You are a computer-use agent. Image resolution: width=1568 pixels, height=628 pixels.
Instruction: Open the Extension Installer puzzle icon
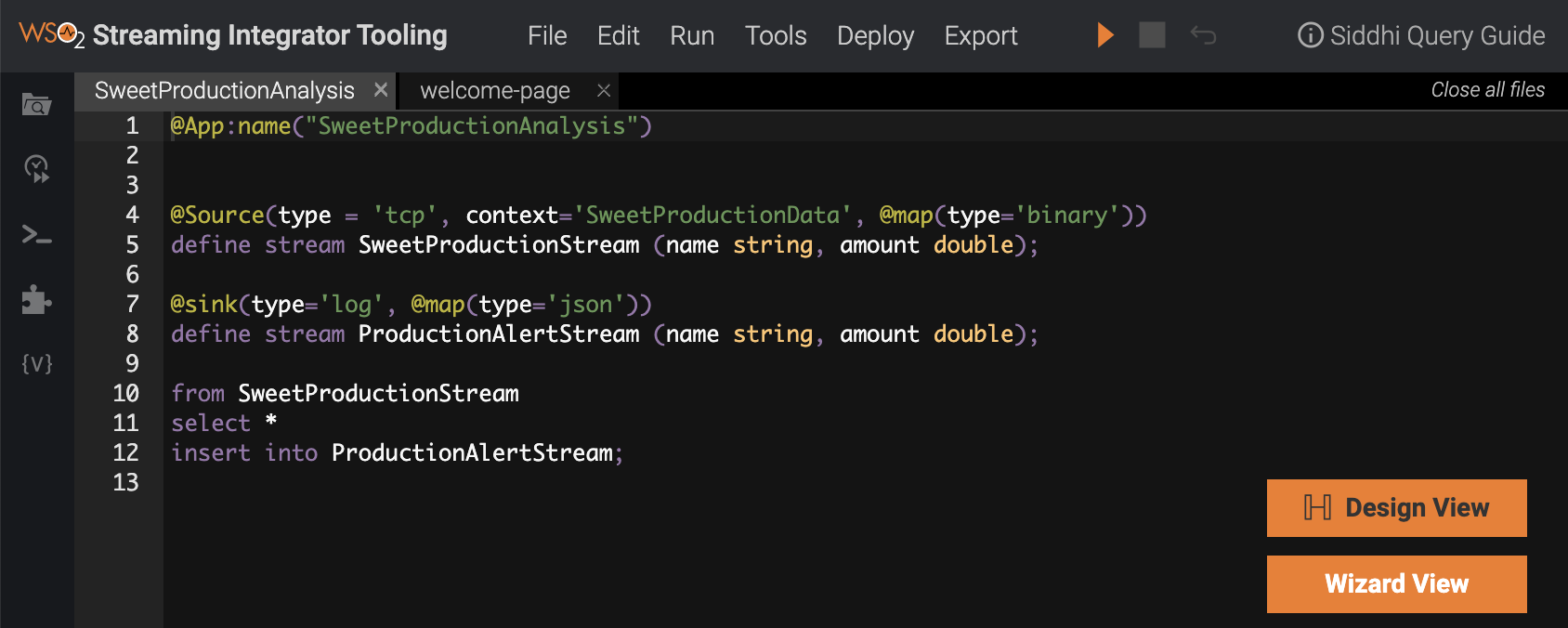tap(36, 299)
